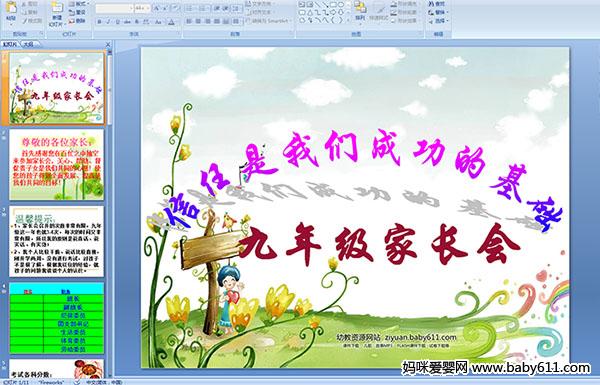Select the Format Painter brush
The width and height of the screenshot is (600, 385).
[24, 21]
